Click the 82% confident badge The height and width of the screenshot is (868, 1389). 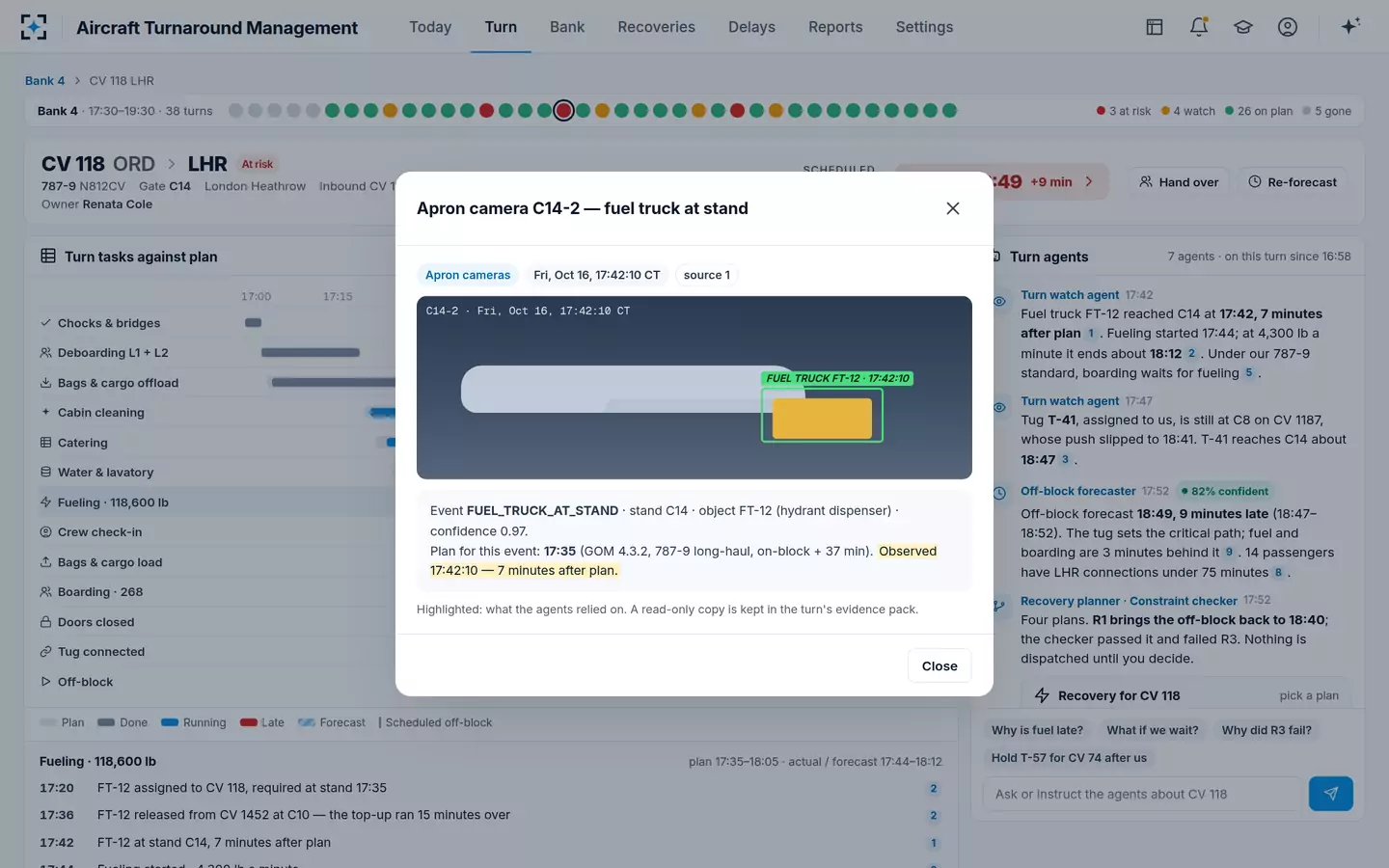coord(1225,491)
